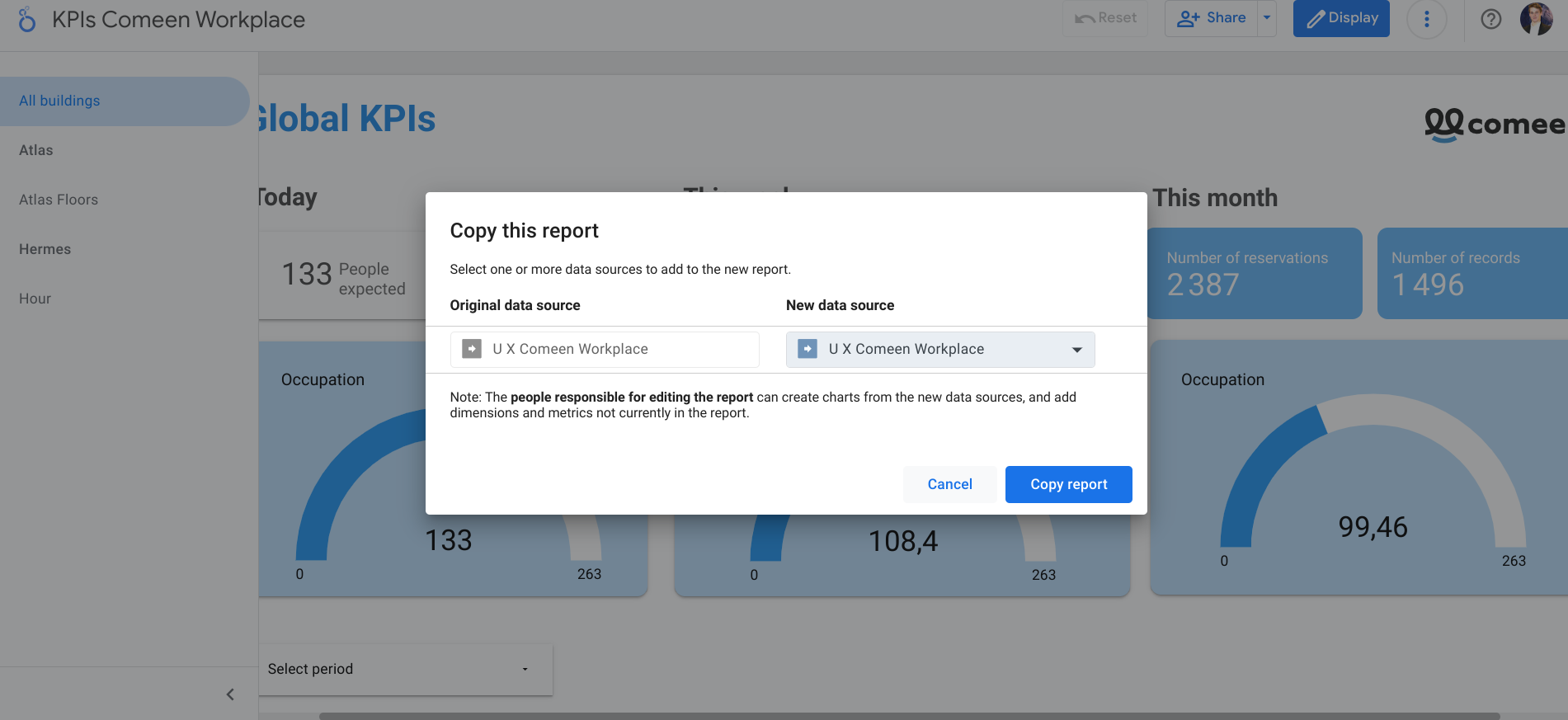Expand the Share options dropdown arrow

(x=1267, y=18)
